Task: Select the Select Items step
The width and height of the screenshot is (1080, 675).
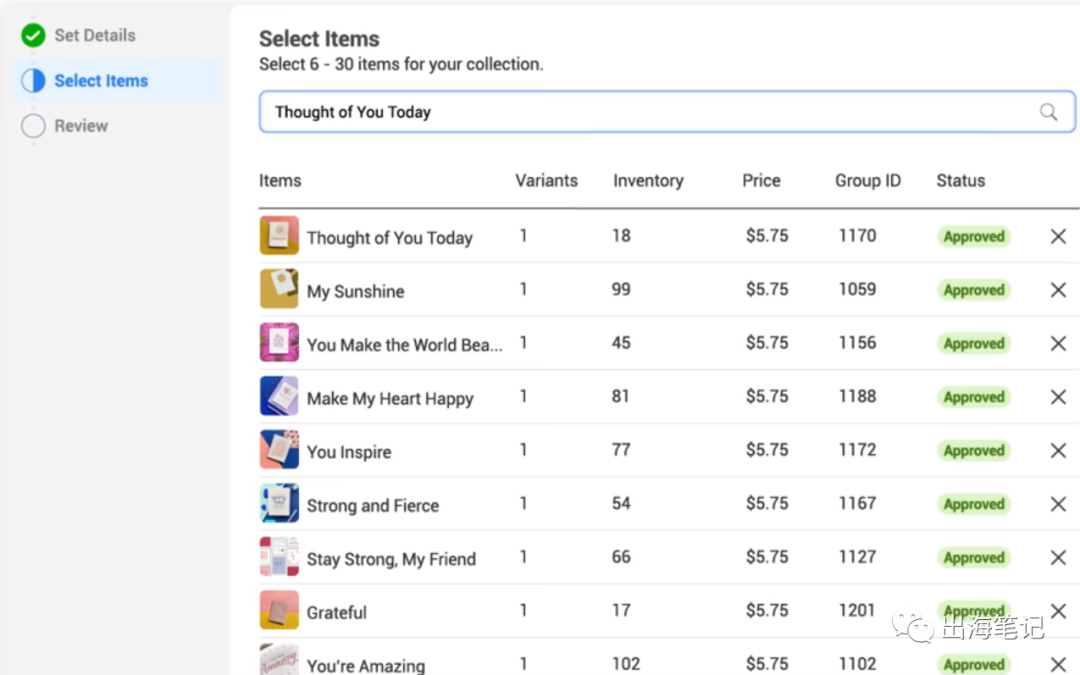Action: tap(101, 81)
